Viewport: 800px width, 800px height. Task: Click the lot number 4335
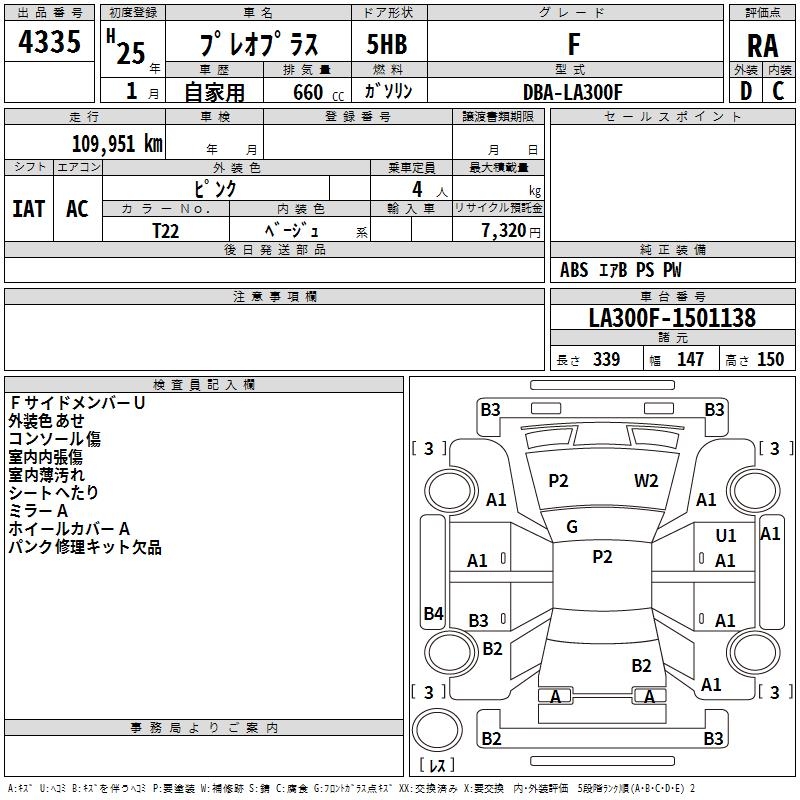pos(50,42)
